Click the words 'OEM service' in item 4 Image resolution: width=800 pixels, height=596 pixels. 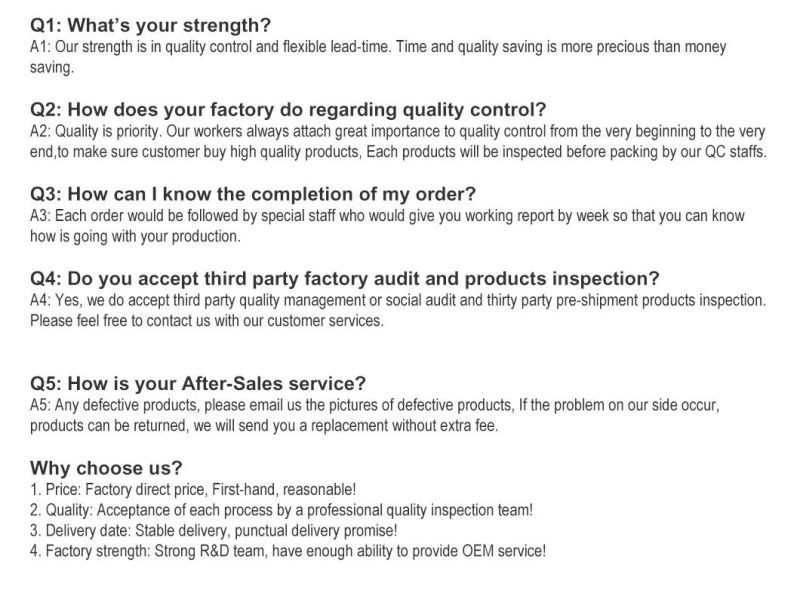502,551
